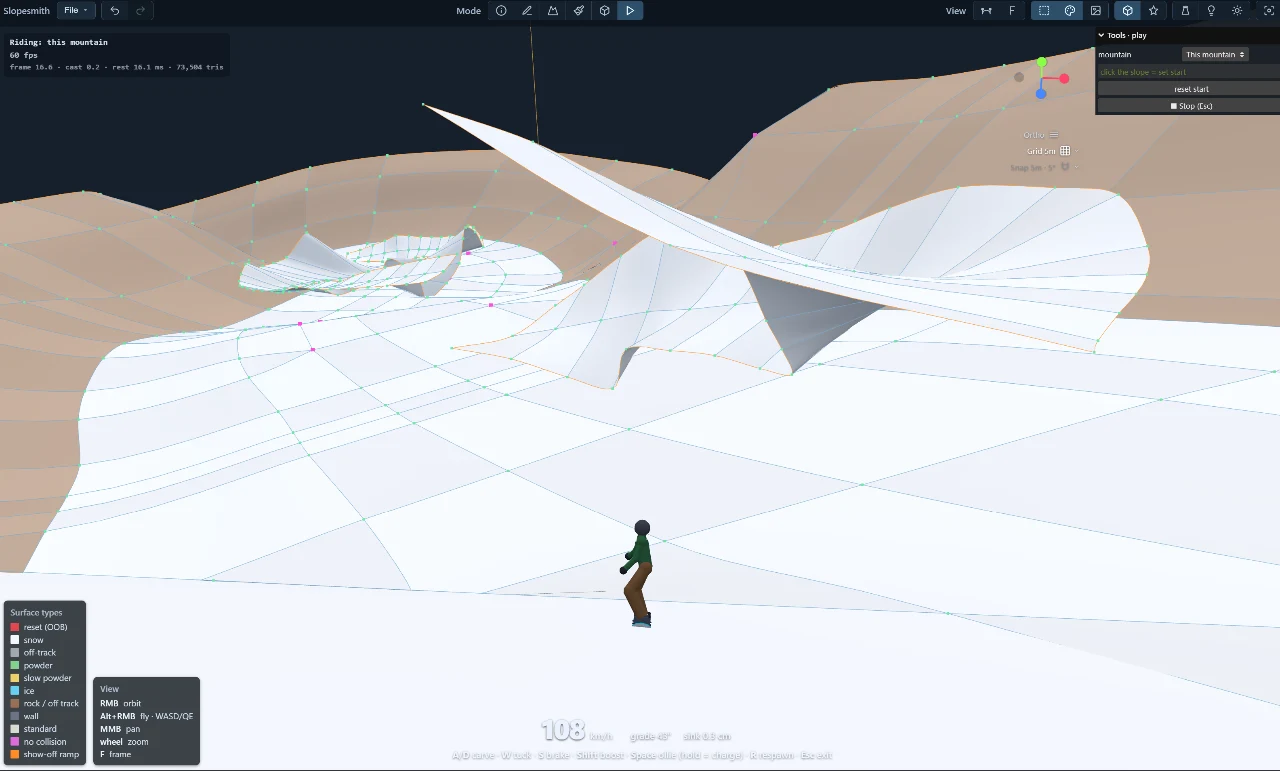The width and height of the screenshot is (1280, 771).
Task: Click the F frame view button
Action: 1012,11
